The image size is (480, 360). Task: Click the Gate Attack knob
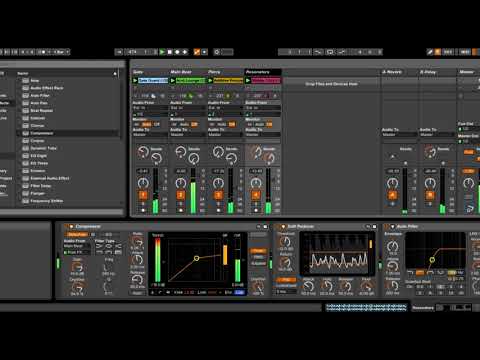coord(308,286)
